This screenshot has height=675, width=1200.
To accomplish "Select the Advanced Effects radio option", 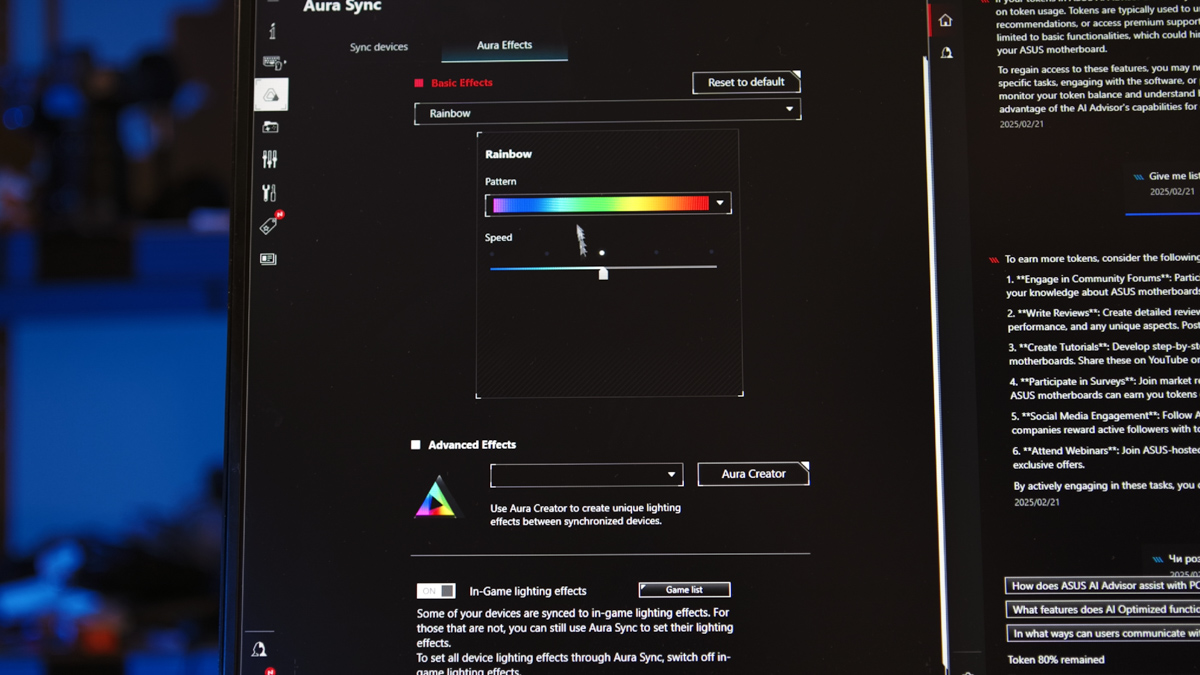I will pyautogui.click(x=416, y=445).
